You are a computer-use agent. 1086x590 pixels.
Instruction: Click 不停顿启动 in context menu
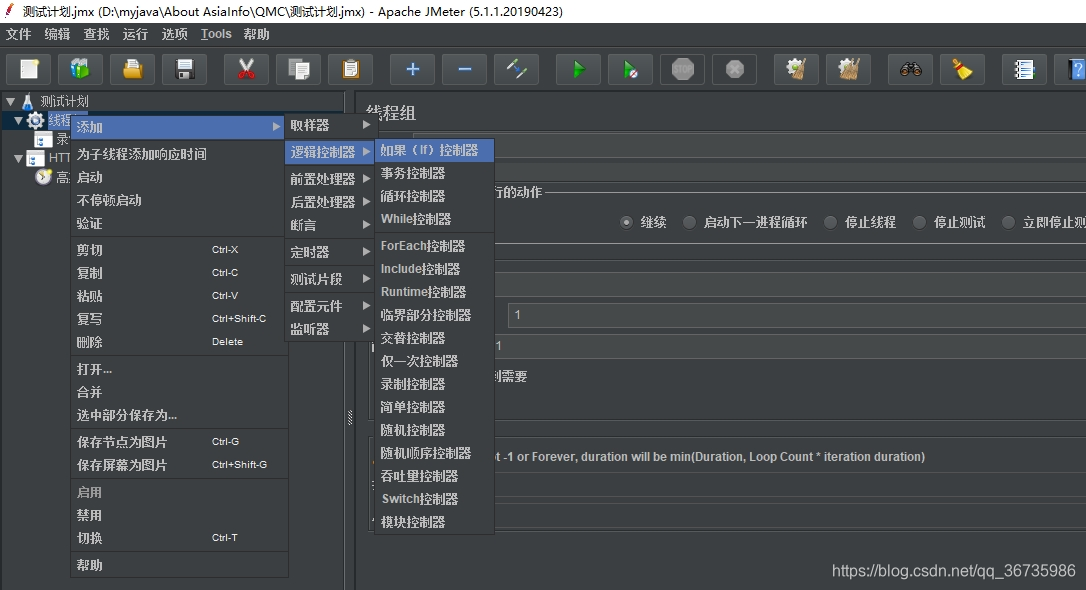click(x=179, y=200)
